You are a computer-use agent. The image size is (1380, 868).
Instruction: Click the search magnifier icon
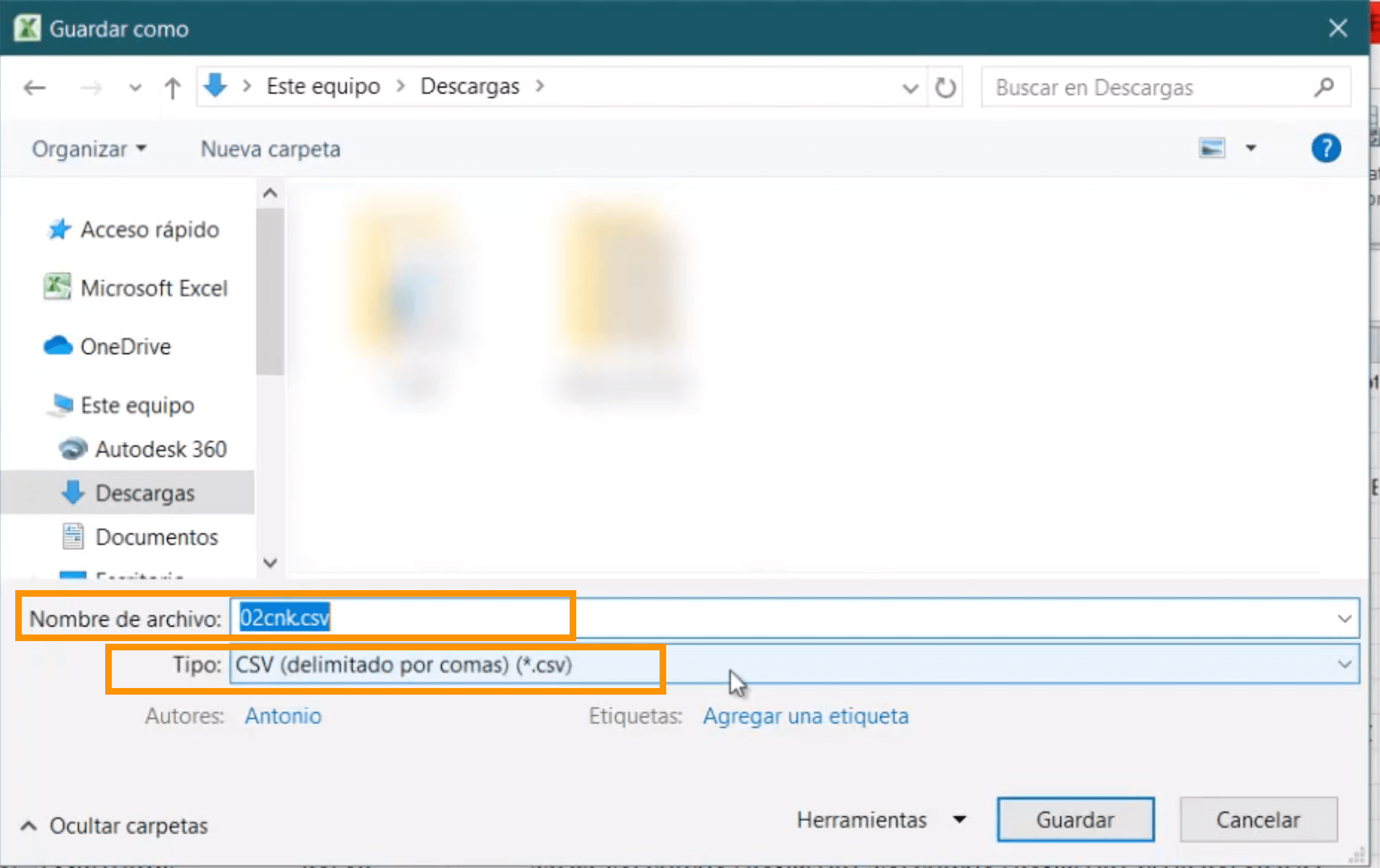[1324, 87]
